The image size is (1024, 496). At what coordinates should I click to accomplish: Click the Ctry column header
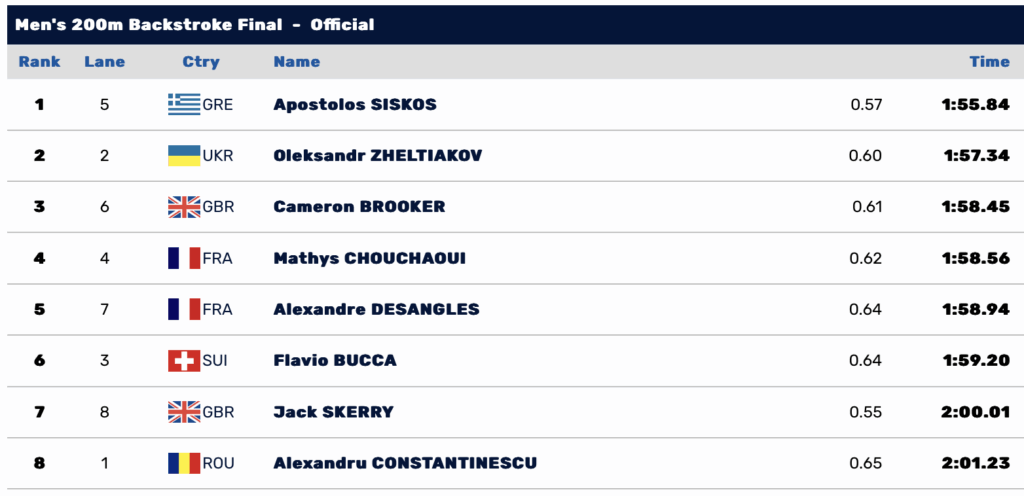click(201, 62)
